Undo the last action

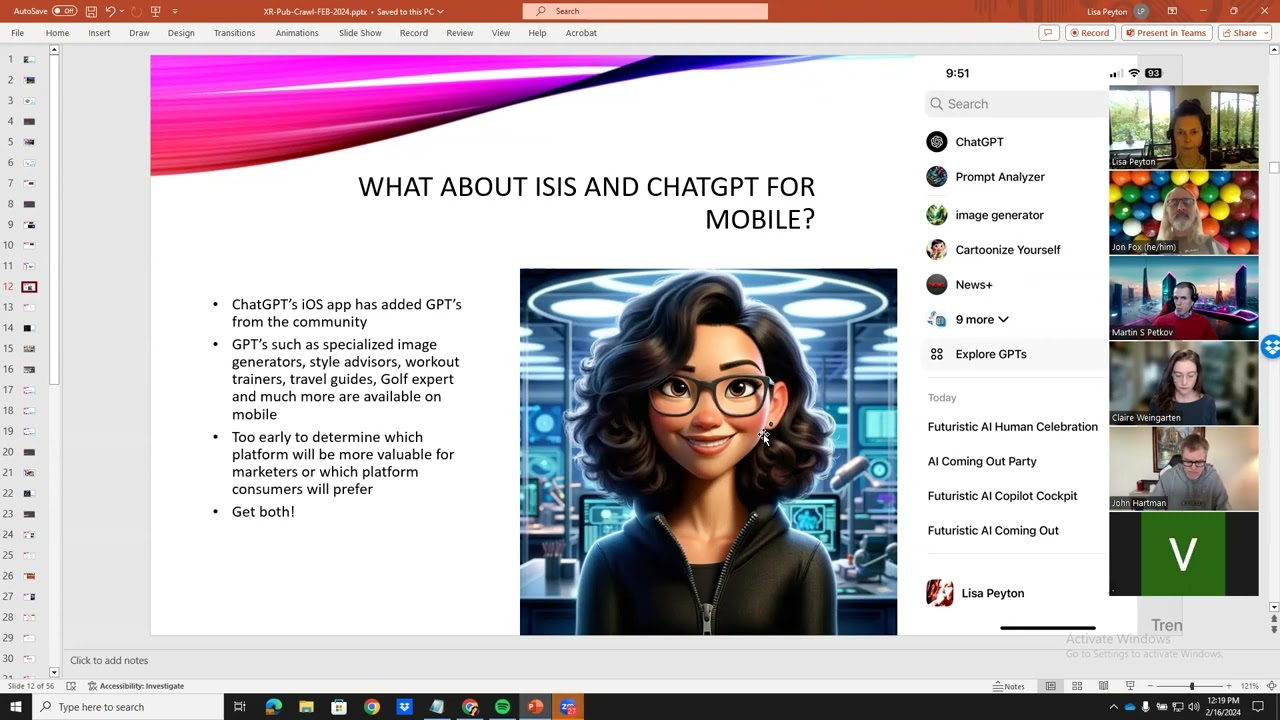click(x=110, y=11)
